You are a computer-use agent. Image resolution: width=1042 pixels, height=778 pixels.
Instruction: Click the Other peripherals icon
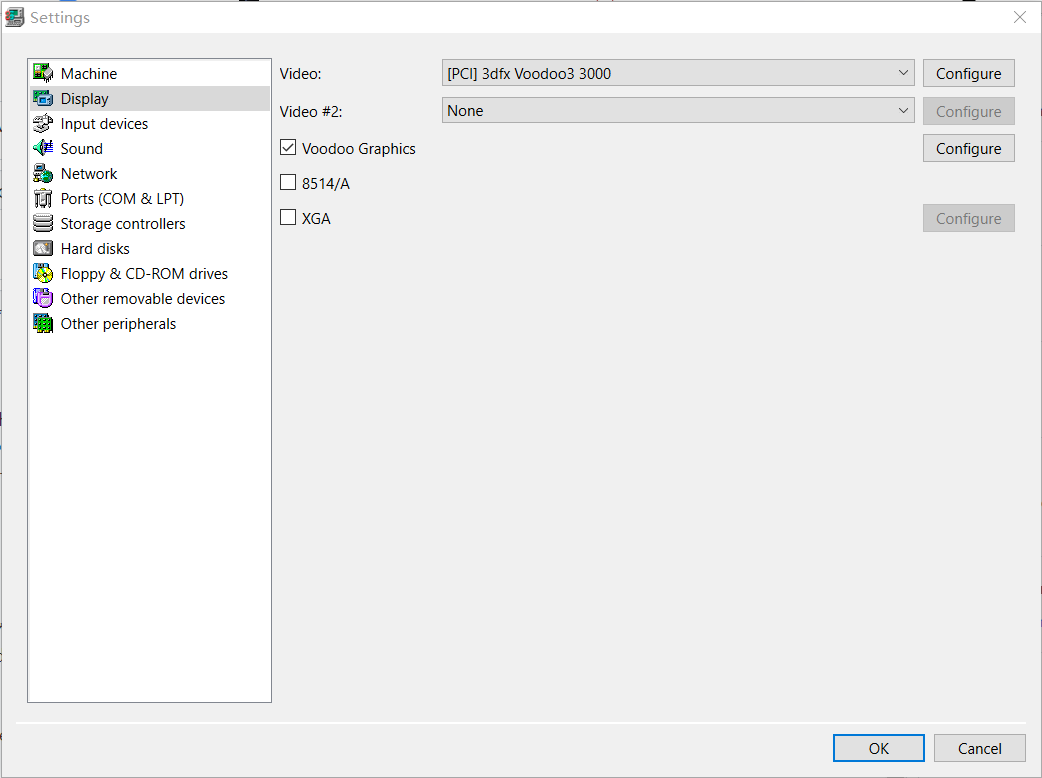[44, 323]
